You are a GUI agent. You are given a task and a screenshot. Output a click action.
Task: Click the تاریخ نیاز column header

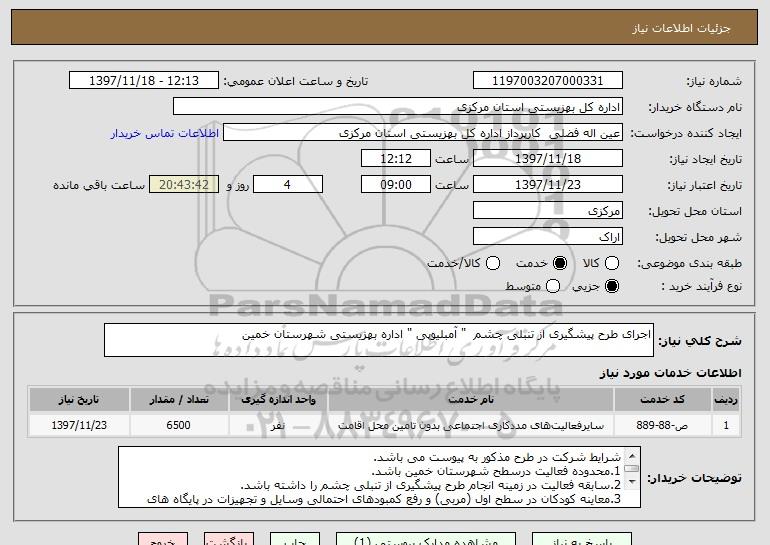coord(79,400)
